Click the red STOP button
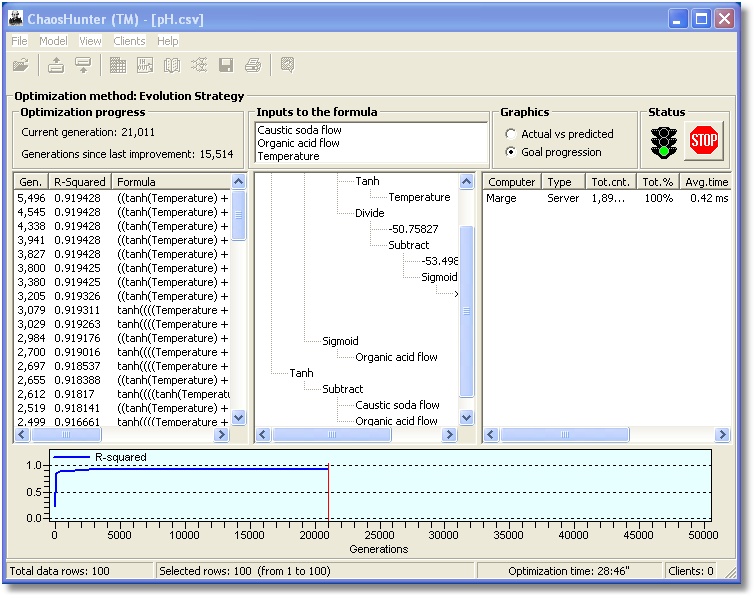The width and height of the screenshot is (755, 598). pos(704,141)
